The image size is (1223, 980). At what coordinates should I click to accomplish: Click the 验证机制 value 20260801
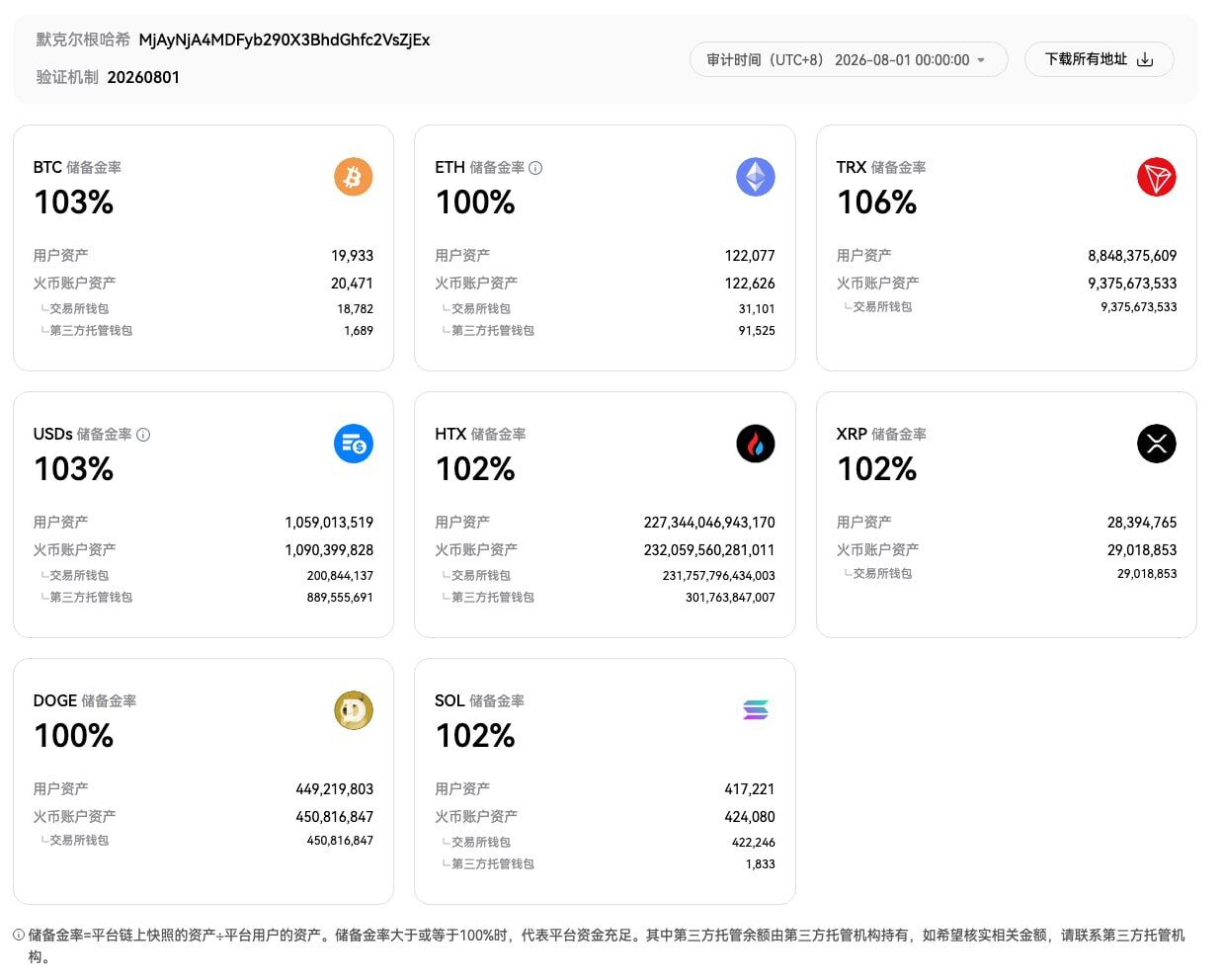tap(143, 77)
